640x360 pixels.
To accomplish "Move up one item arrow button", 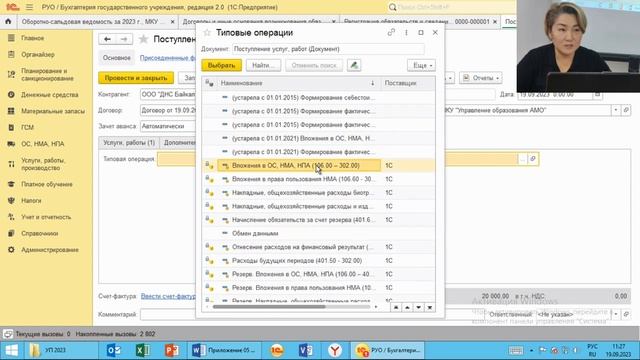I will tap(407, 307).
